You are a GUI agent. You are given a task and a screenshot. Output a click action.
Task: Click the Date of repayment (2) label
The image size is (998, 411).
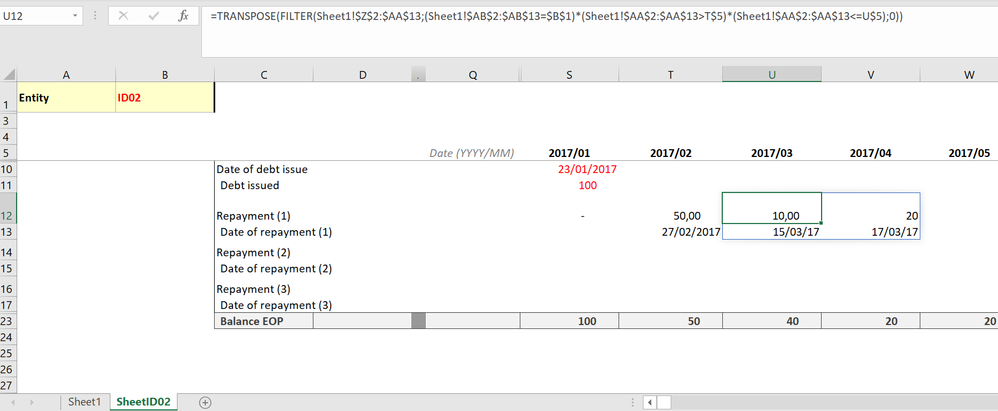click(x=276, y=268)
